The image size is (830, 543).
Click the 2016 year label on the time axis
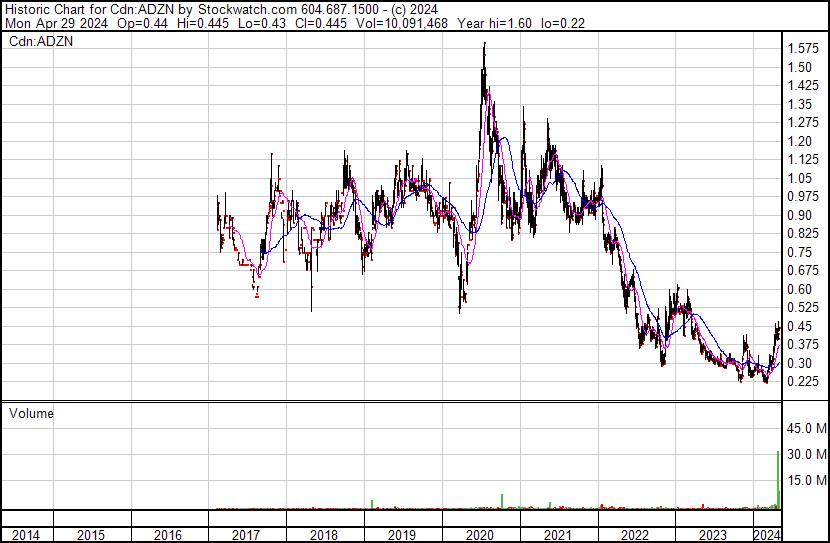168,535
